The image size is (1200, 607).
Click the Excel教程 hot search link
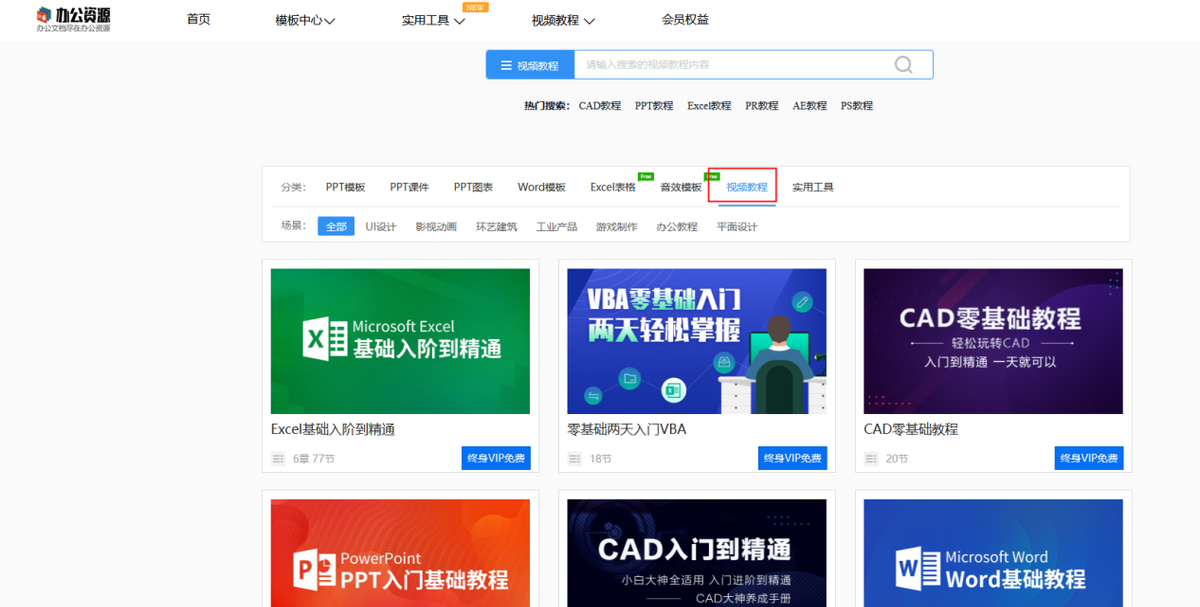709,106
